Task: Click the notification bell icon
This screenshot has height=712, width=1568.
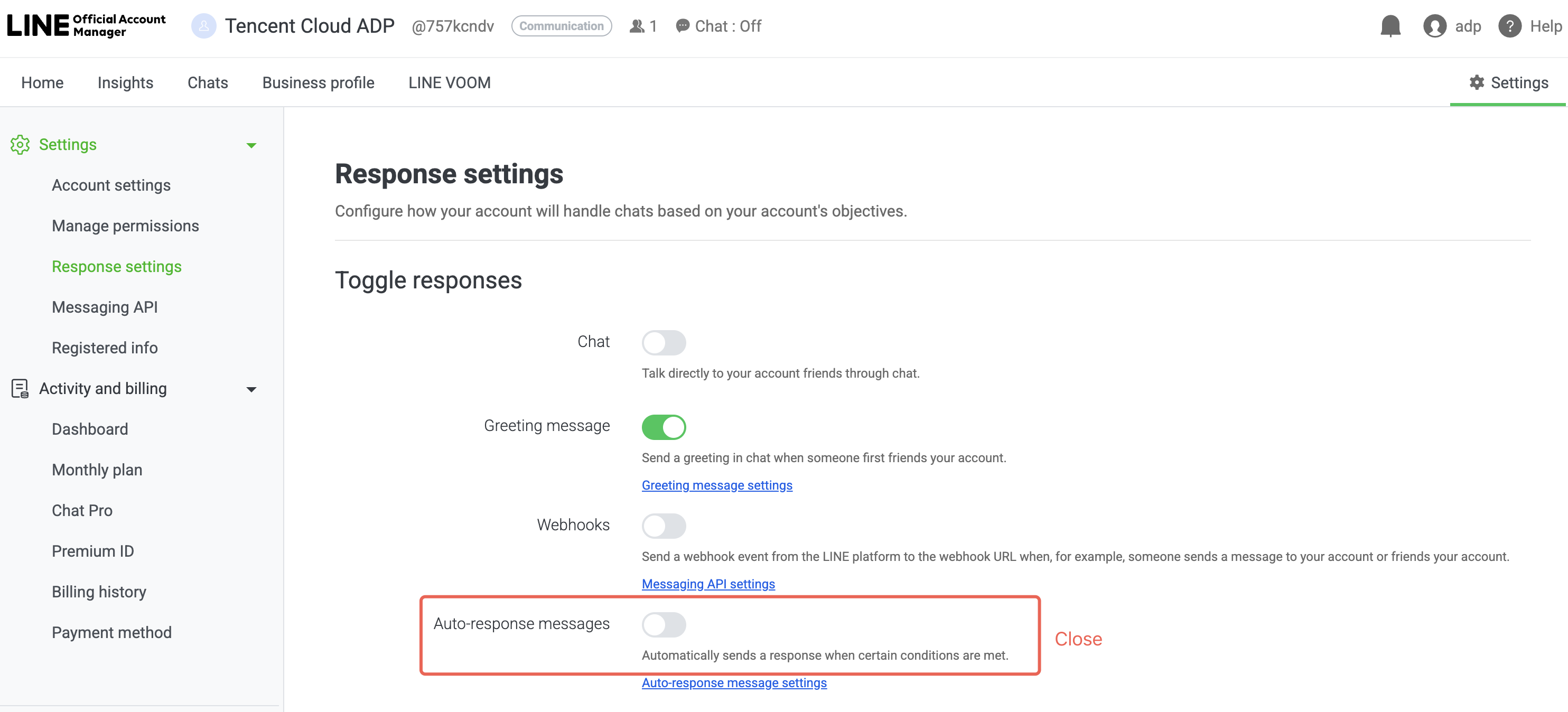Action: coord(1390,26)
